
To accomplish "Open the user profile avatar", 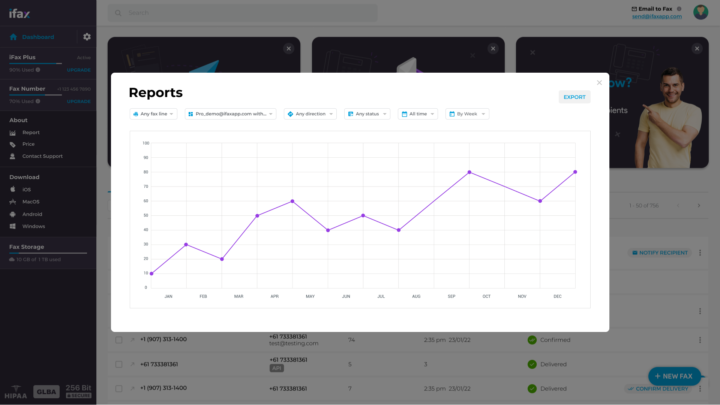I will pyautogui.click(x=700, y=12).
